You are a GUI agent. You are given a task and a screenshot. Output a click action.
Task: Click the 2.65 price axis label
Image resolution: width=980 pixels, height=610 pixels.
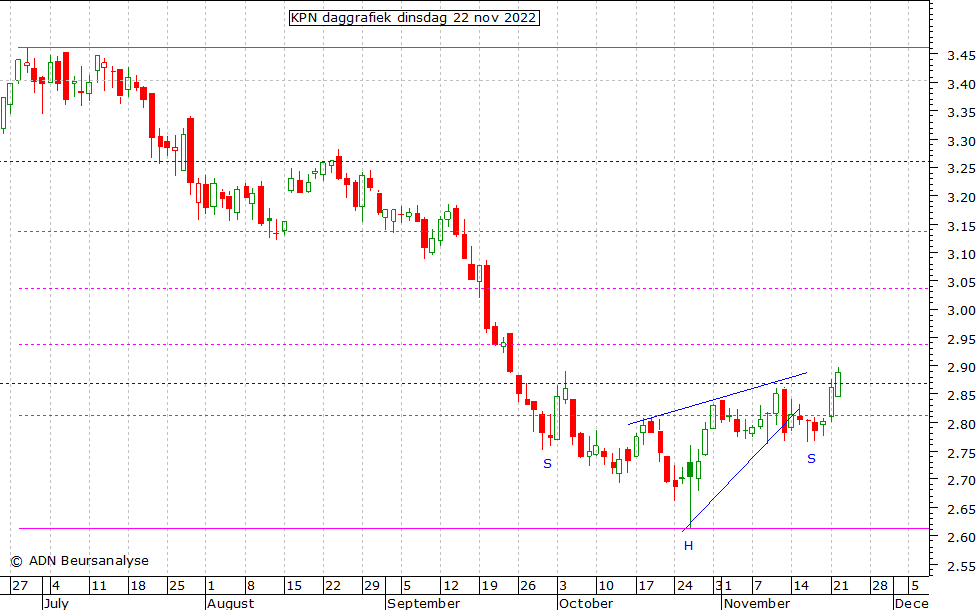961,509
